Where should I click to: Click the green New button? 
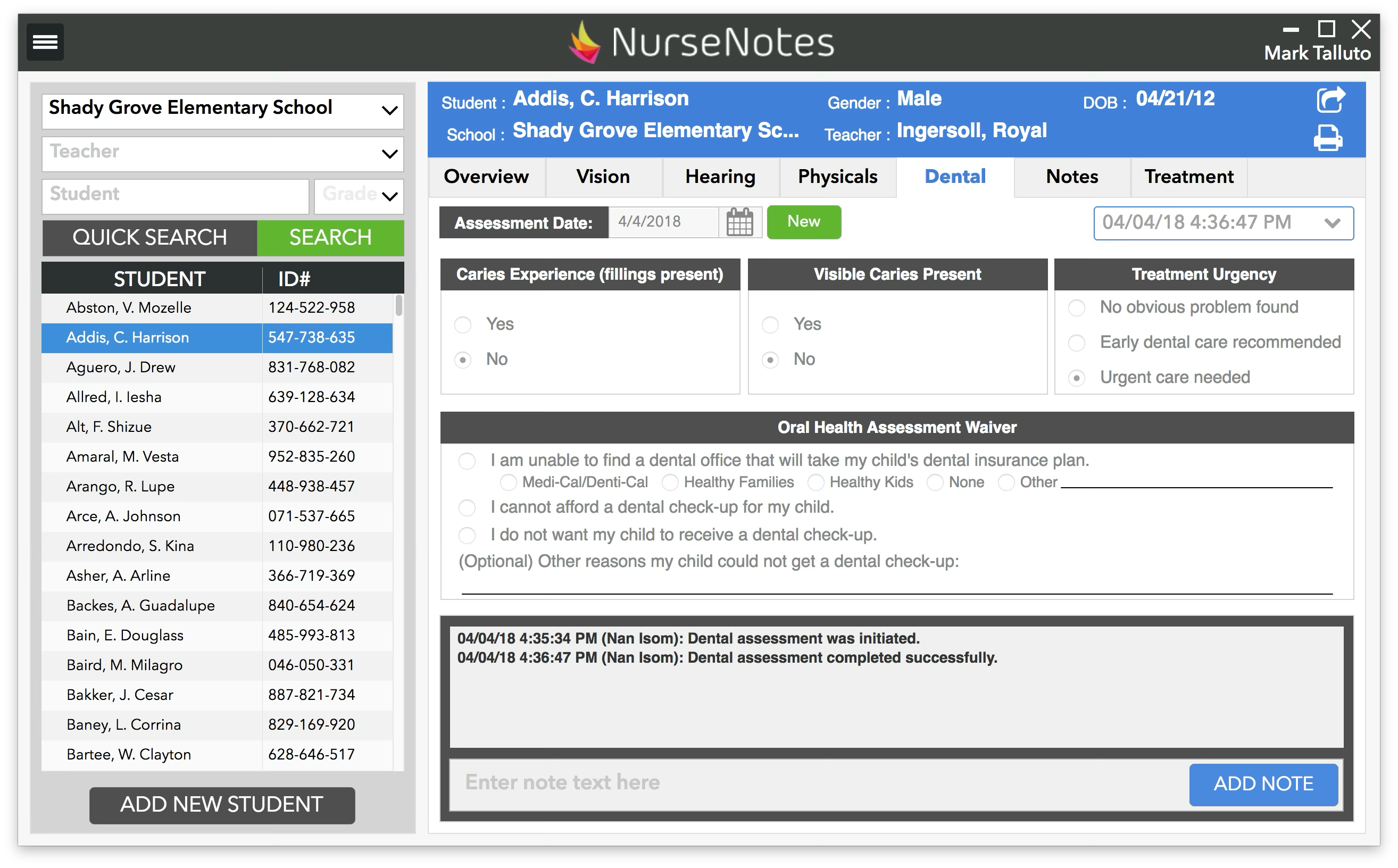pyautogui.click(x=803, y=222)
